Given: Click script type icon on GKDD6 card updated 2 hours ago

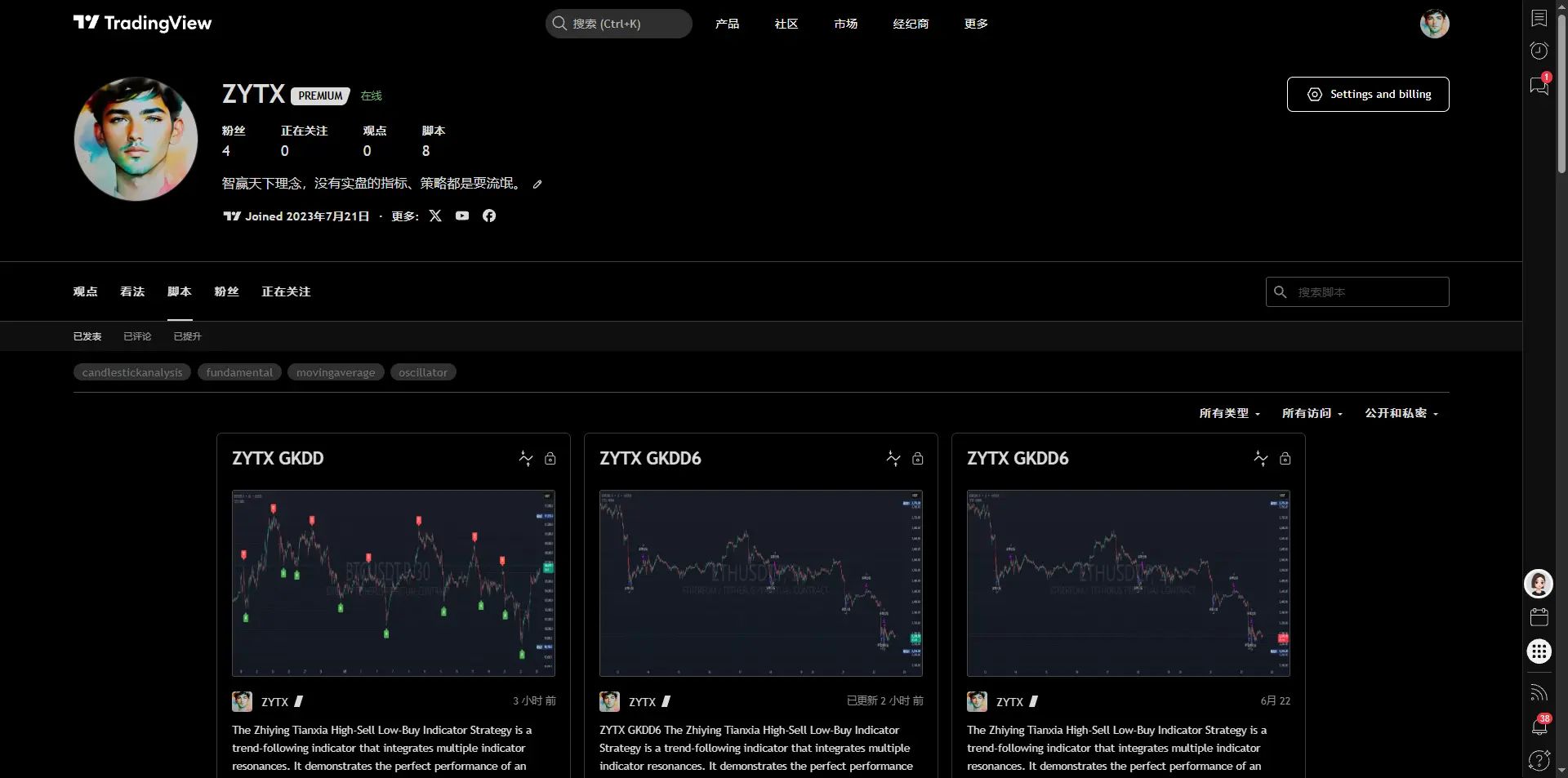Looking at the screenshot, I should [x=893, y=459].
